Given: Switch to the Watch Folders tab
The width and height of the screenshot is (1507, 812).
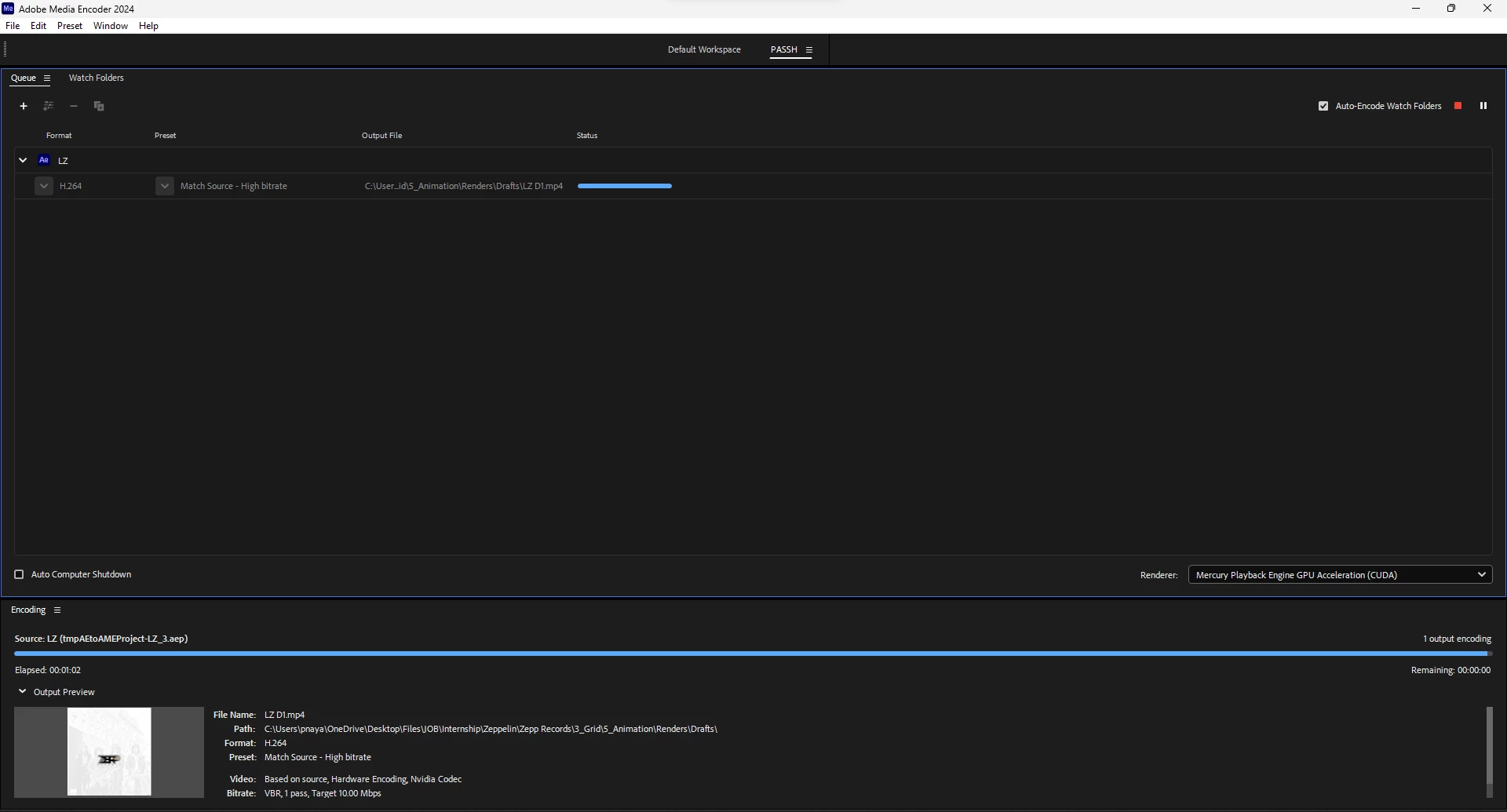Looking at the screenshot, I should pos(96,78).
